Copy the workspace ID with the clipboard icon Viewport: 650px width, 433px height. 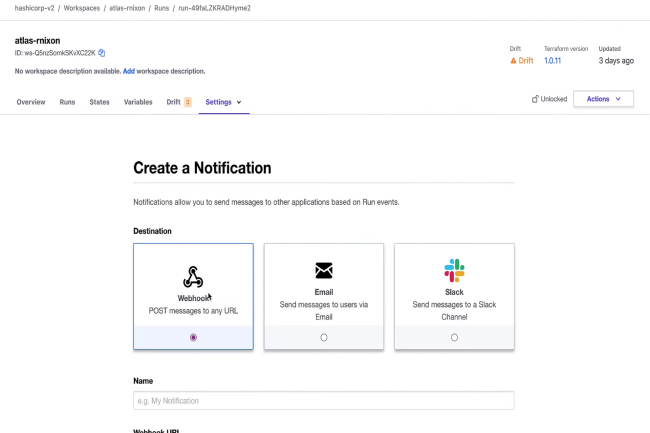102,53
